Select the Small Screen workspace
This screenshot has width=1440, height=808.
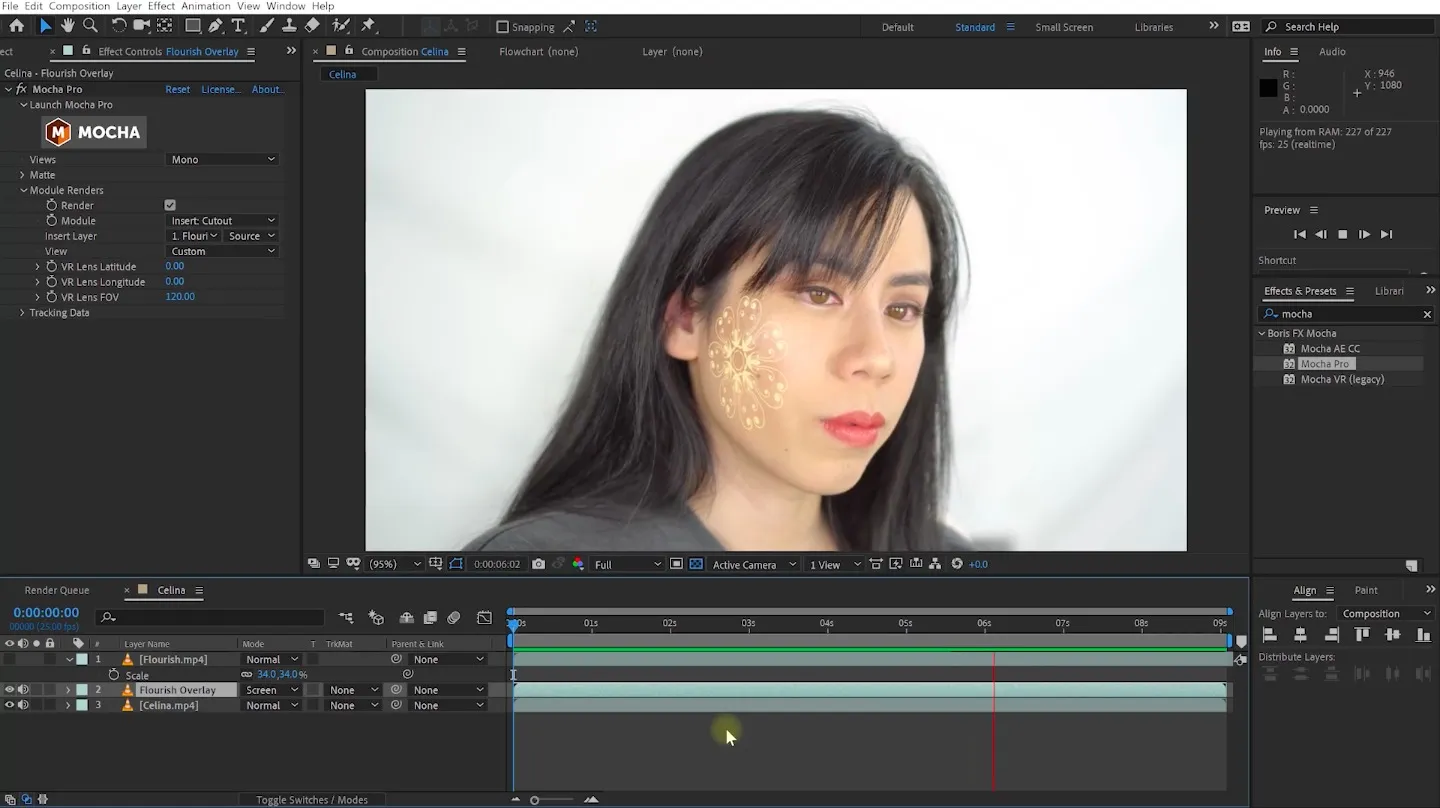[x=1064, y=27]
